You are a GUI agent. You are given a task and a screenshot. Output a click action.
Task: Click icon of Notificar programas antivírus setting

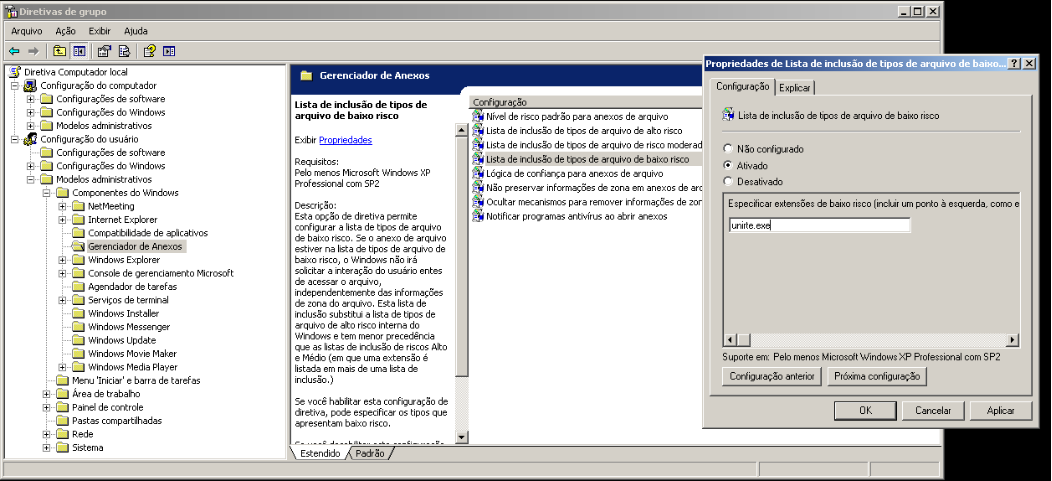(478, 216)
